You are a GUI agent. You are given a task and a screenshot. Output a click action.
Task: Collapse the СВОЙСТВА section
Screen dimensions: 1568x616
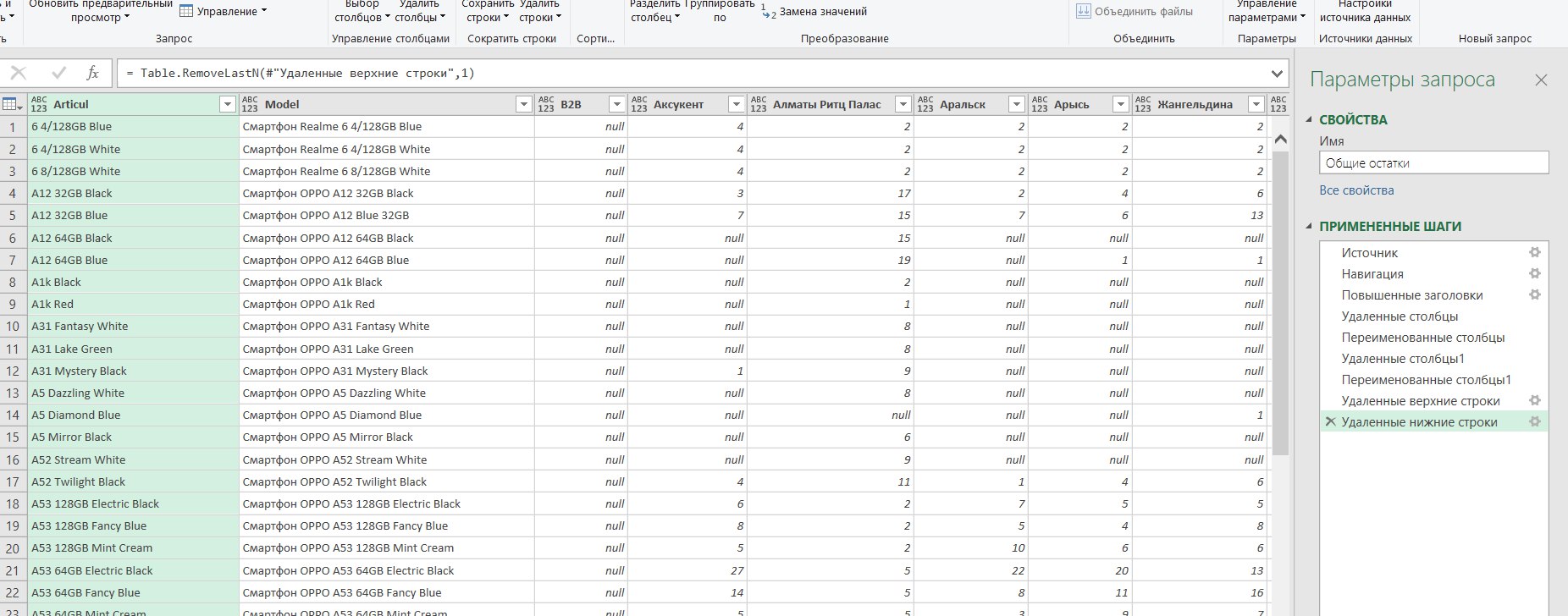(1310, 119)
